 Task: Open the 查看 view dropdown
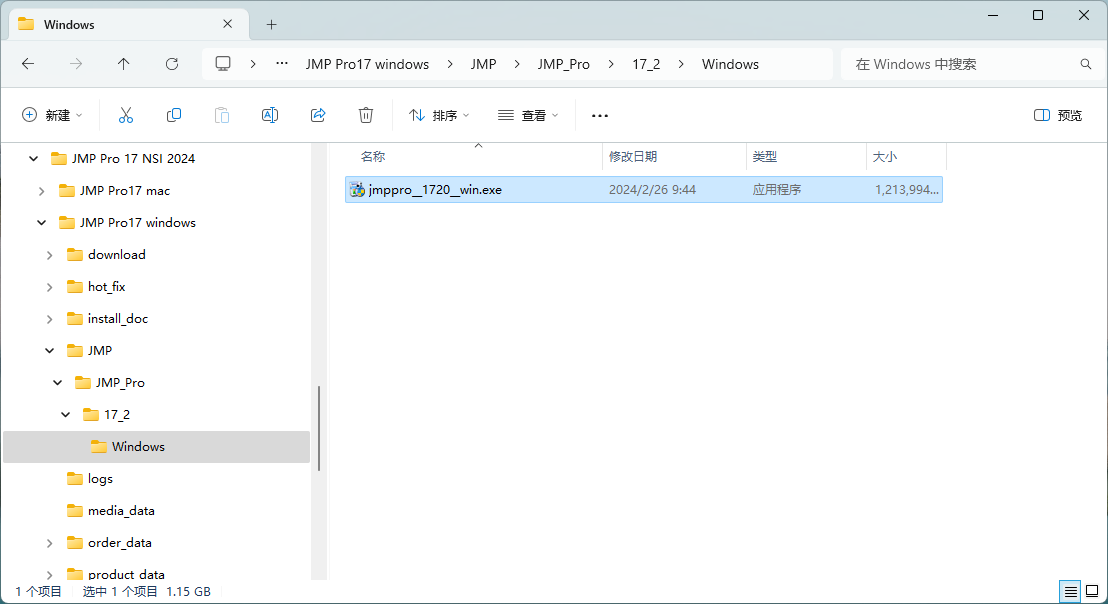tap(528, 115)
